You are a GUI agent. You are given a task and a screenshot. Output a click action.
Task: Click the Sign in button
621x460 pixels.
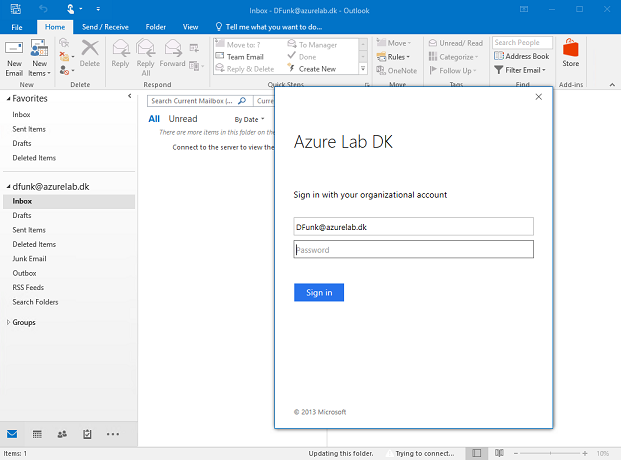[x=319, y=292]
